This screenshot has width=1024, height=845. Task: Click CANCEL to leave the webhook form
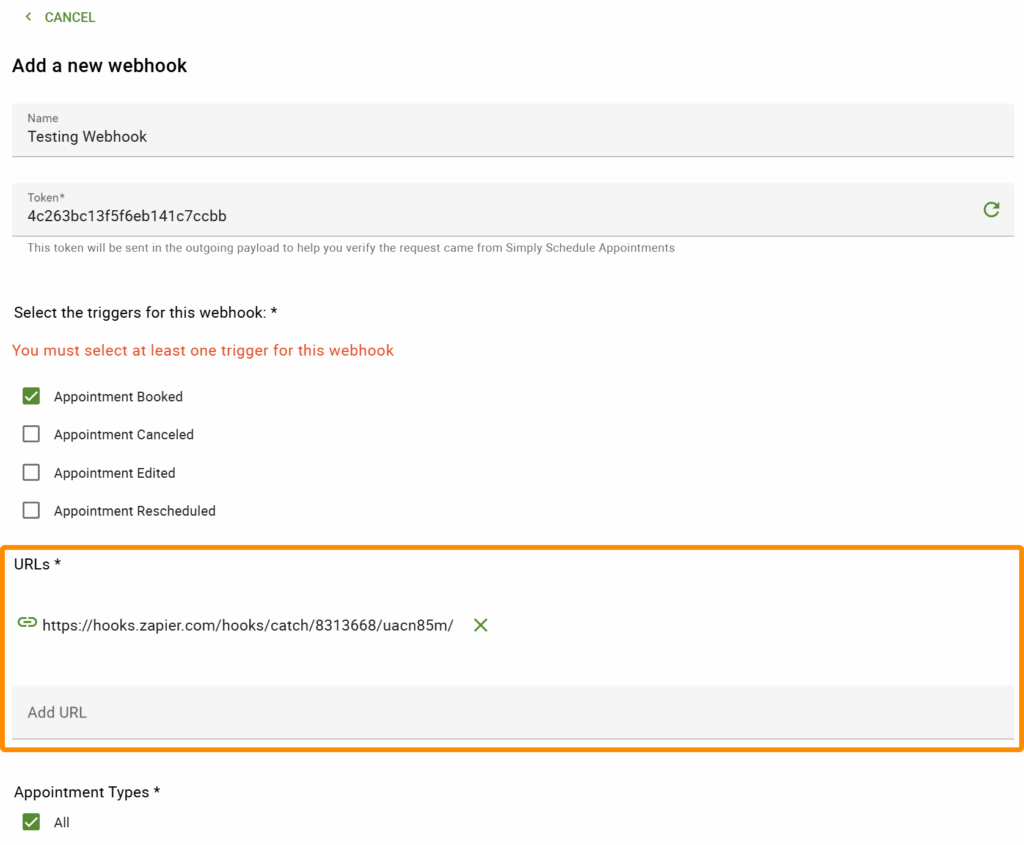(x=68, y=17)
